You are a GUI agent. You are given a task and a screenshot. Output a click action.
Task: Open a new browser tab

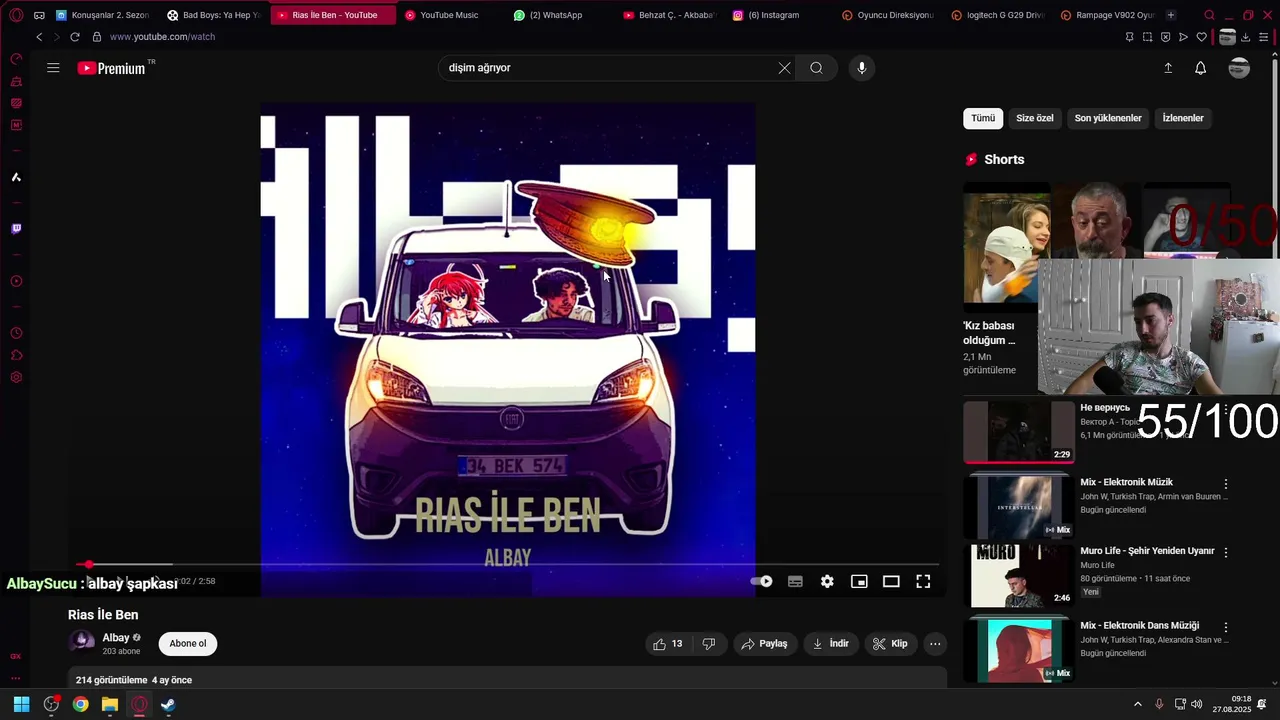tap(1171, 15)
